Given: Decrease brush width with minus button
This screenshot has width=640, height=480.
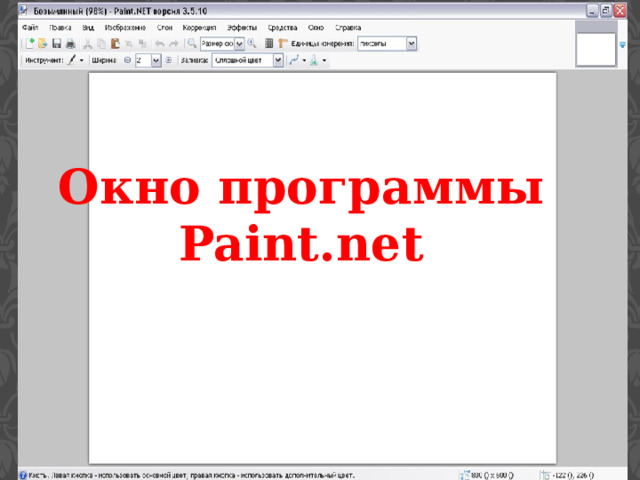Looking at the screenshot, I should point(127,60).
